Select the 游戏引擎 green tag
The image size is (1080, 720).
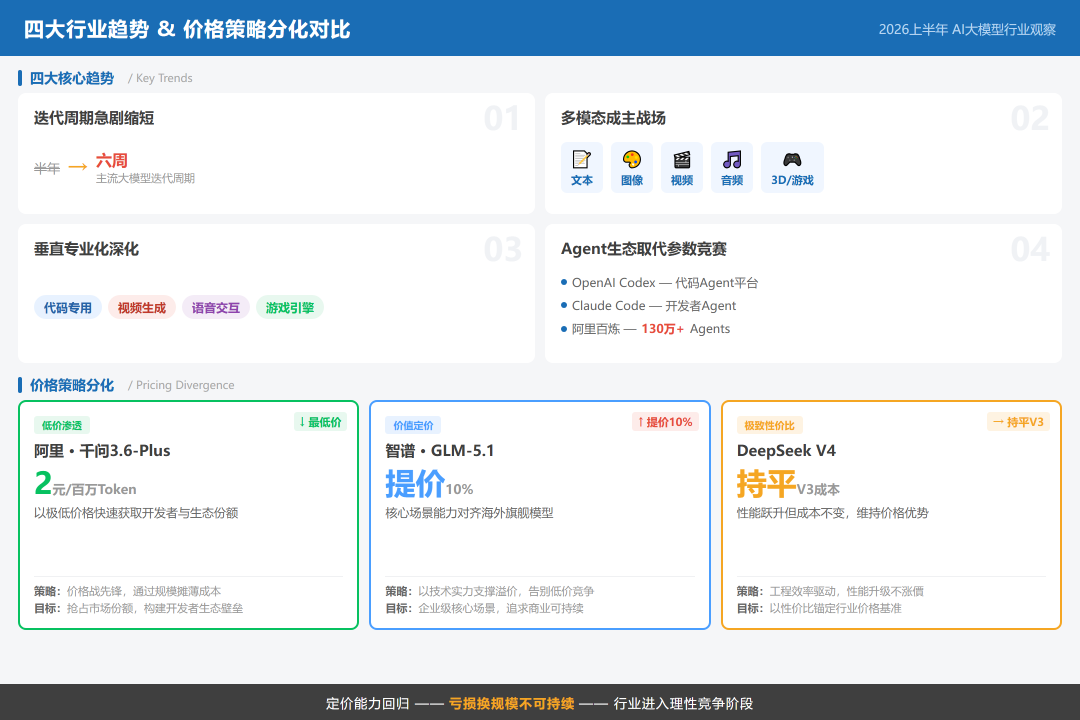tap(289, 307)
